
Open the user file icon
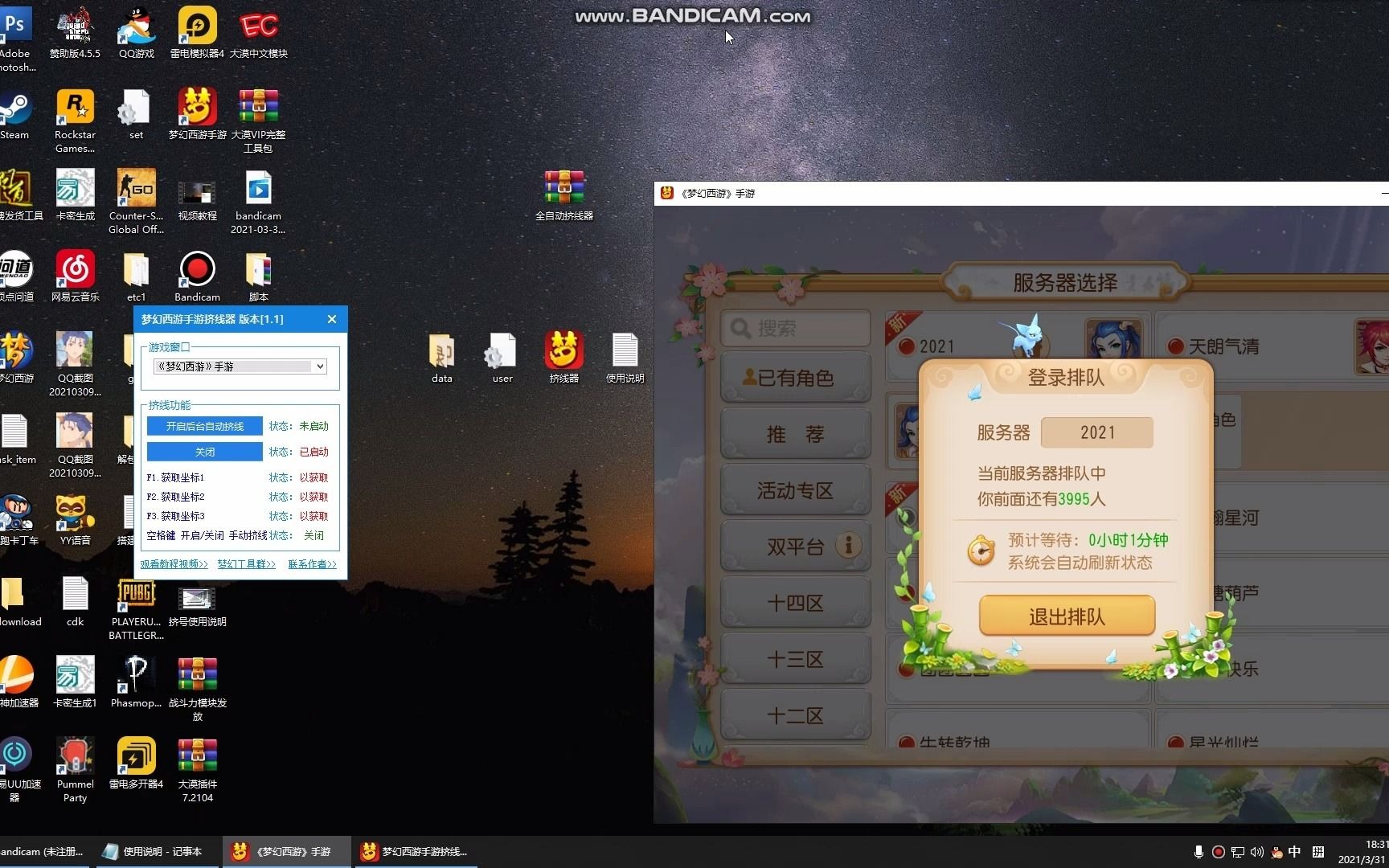coord(502,358)
